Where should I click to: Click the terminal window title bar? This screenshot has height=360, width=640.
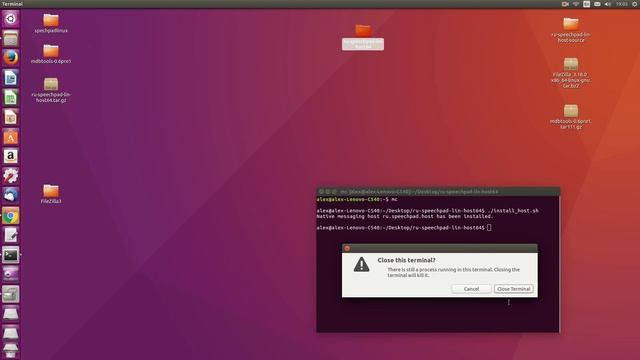(438, 191)
